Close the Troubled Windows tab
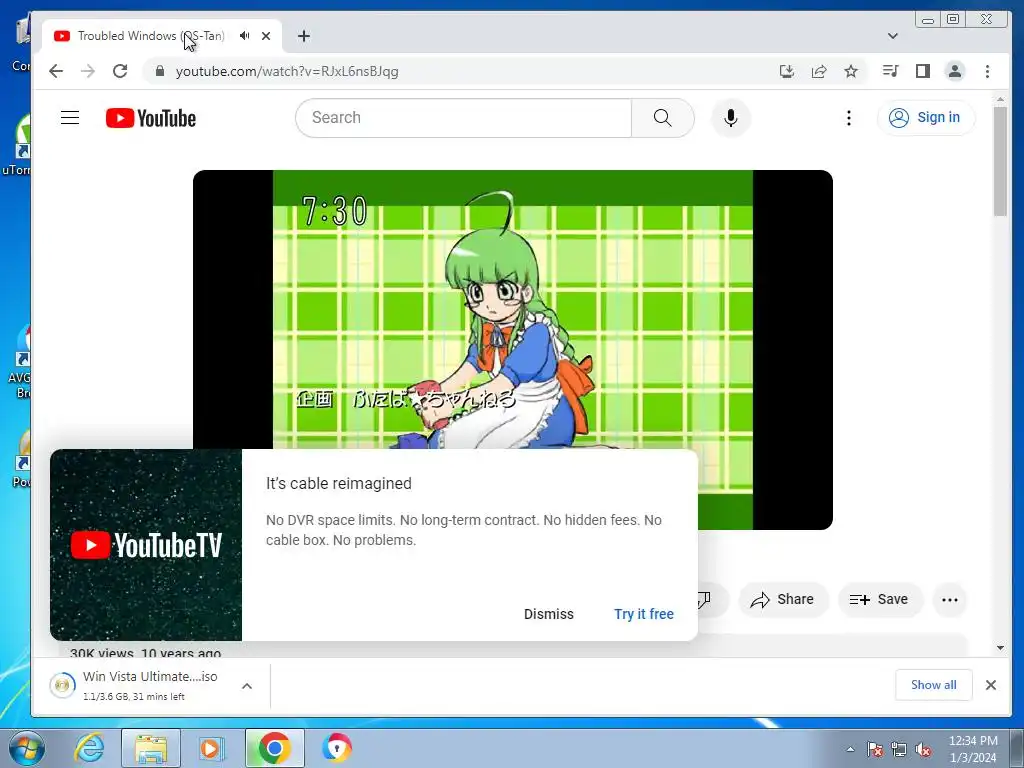This screenshot has height=768, width=1024. [x=266, y=36]
